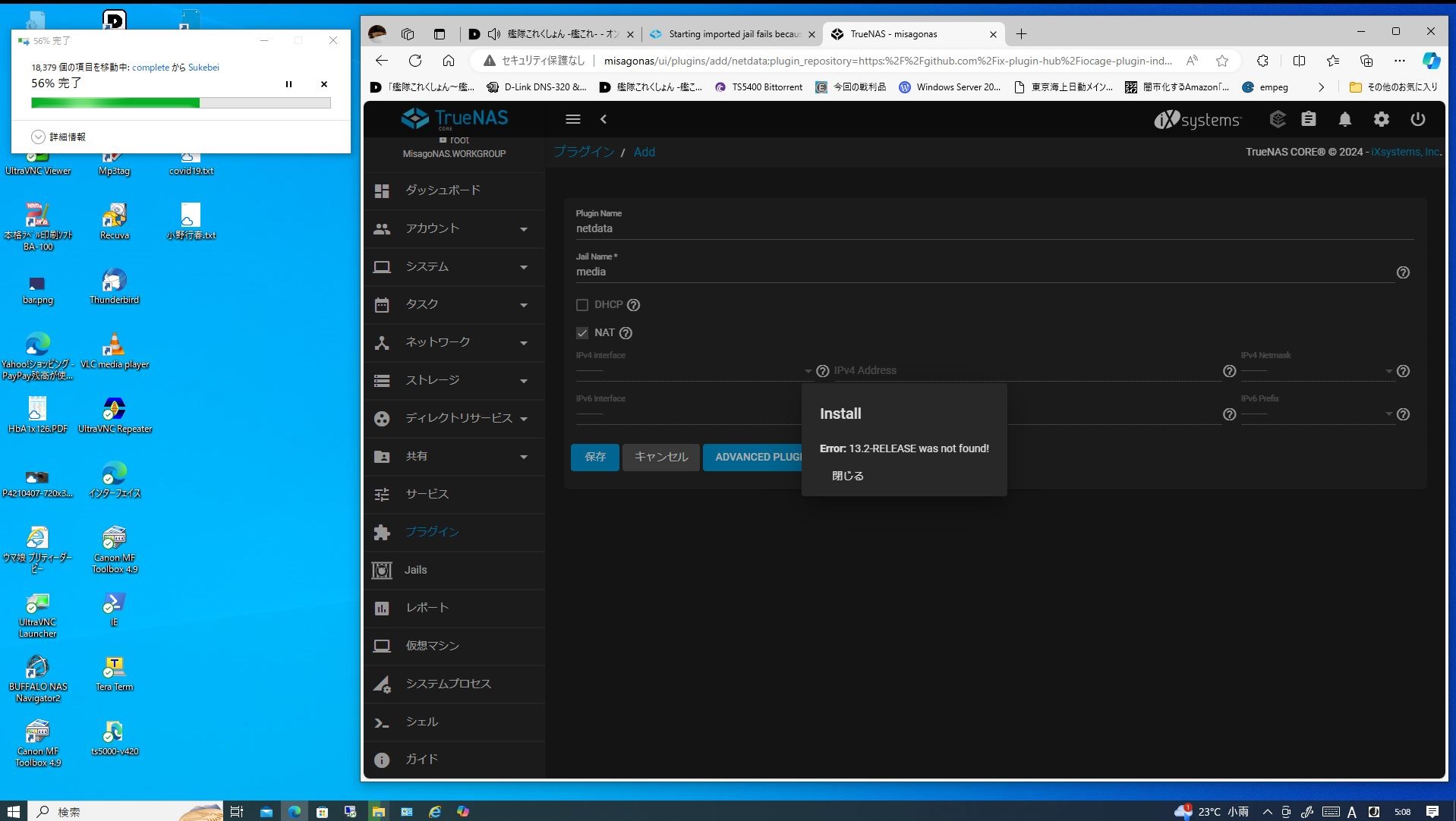The image size is (1456, 821).
Task: Expand the 共有 sidebar menu
Action: pyautogui.click(x=455, y=456)
